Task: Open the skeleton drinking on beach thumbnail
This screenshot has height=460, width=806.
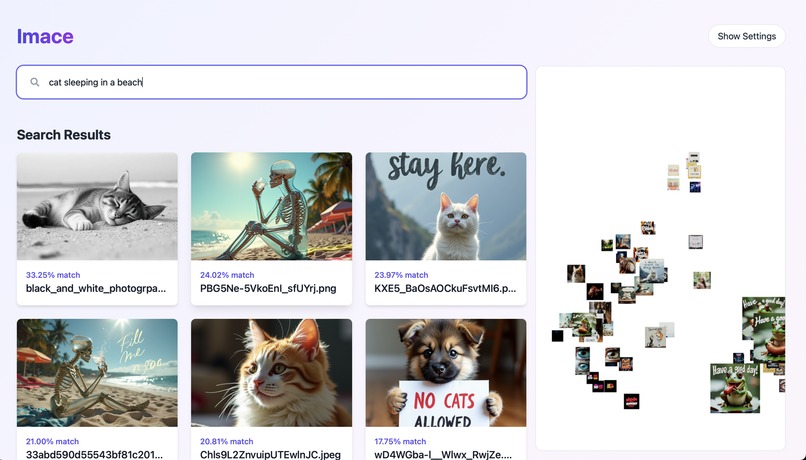Action: (271, 206)
